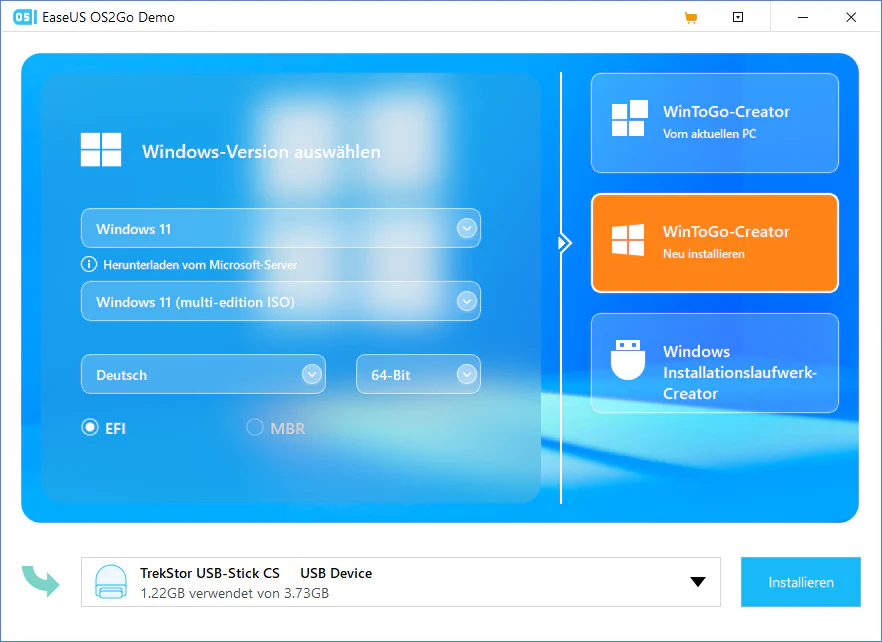Close the EaseUS OS2Go window
The height and width of the screenshot is (642, 882).
(x=851, y=17)
